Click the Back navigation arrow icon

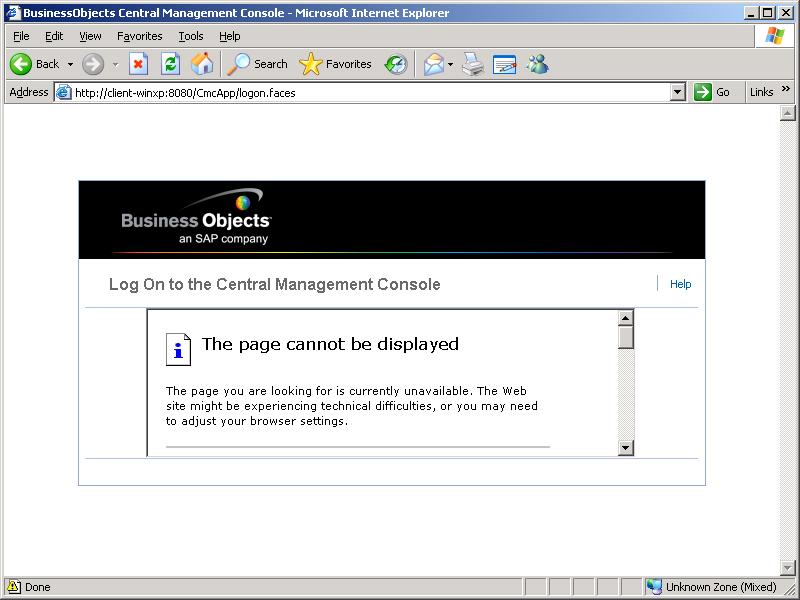pos(21,64)
